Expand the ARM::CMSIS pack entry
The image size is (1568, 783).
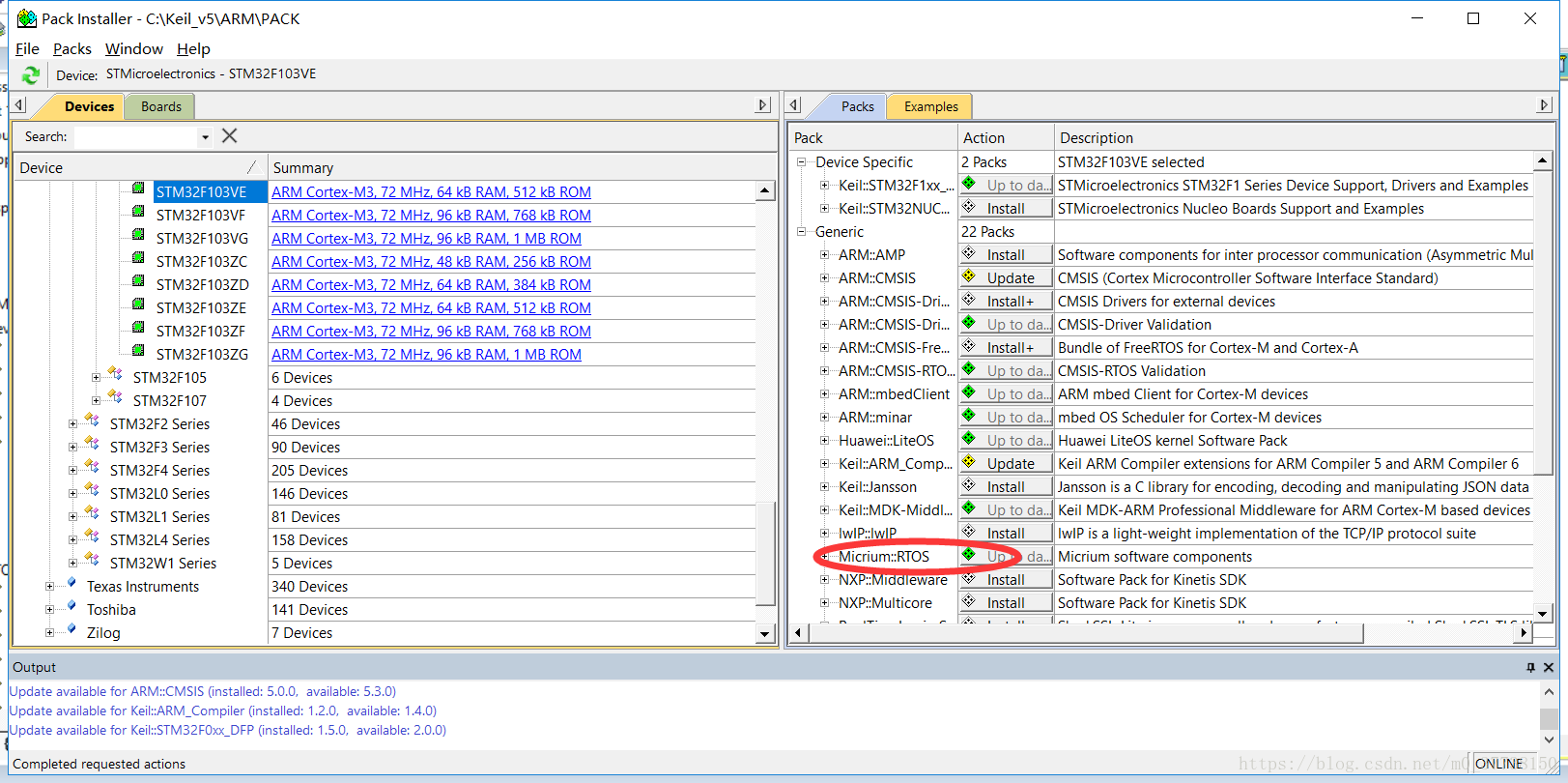[824, 278]
